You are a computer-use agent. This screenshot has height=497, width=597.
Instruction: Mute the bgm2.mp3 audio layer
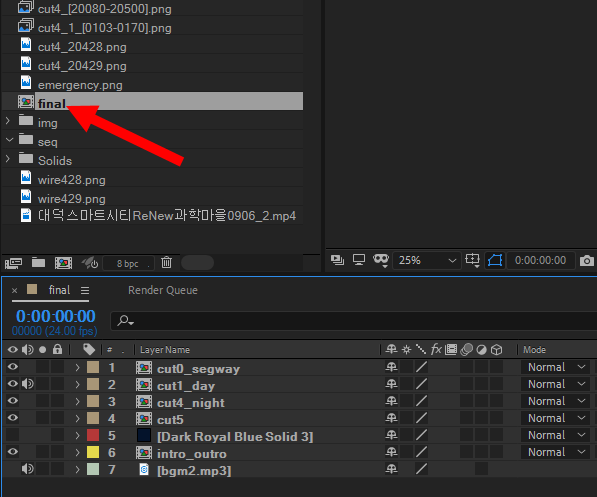point(27,469)
